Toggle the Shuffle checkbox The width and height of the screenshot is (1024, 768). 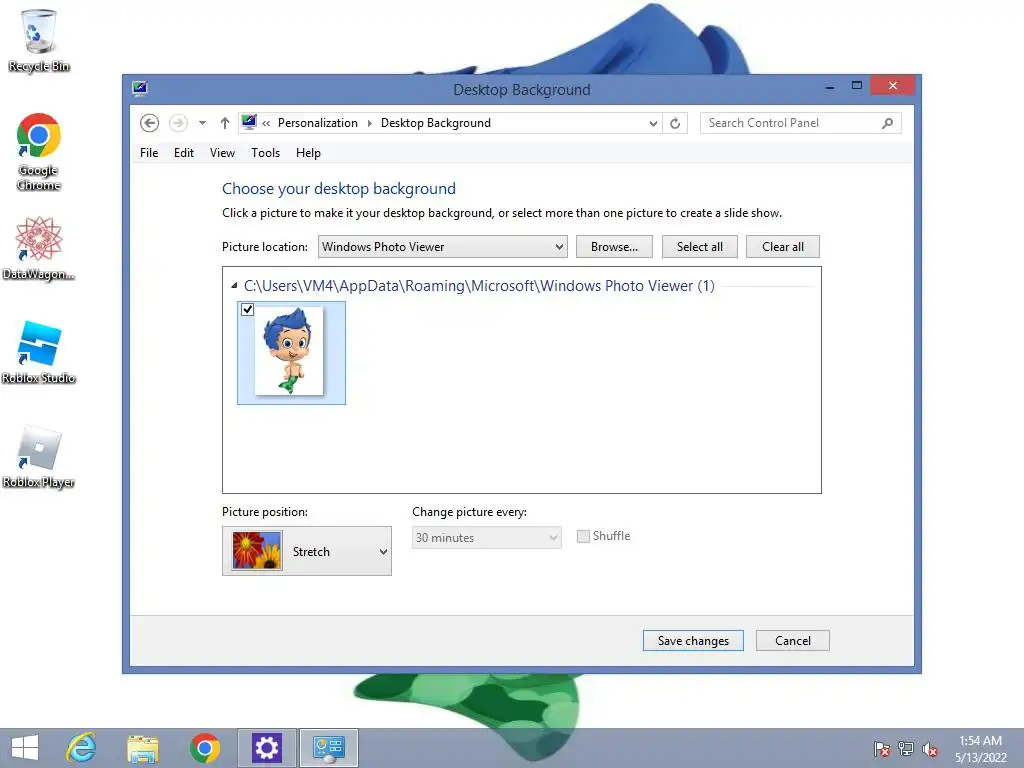coord(583,536)
